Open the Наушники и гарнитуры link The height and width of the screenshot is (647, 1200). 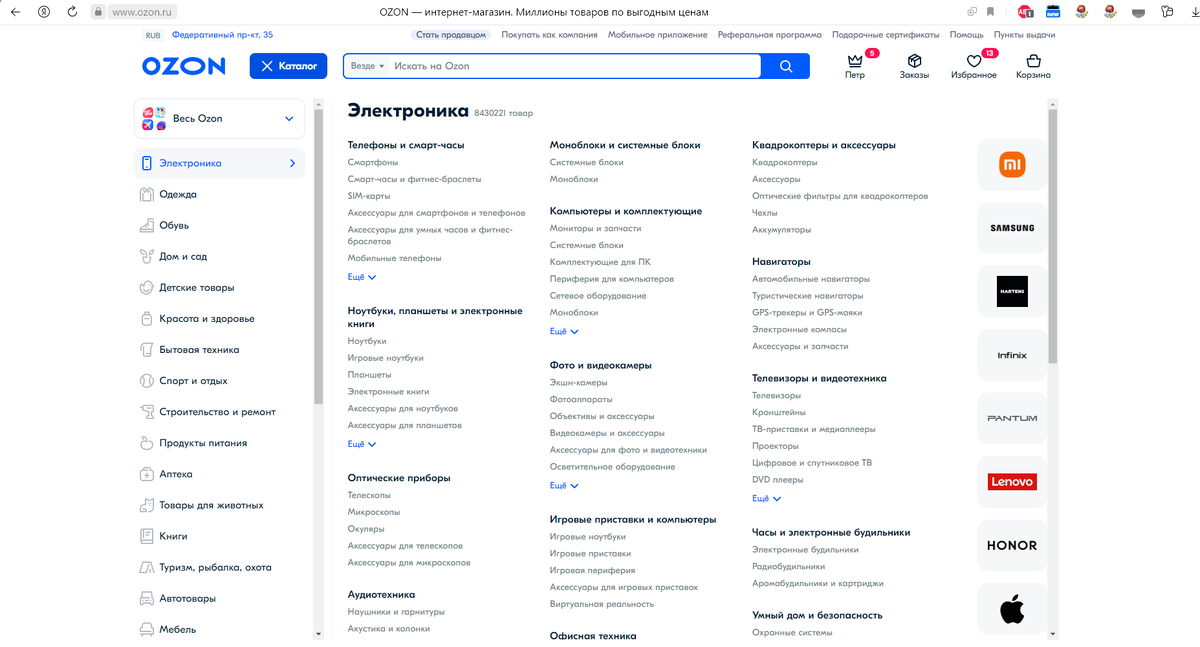tap(396, 612)
